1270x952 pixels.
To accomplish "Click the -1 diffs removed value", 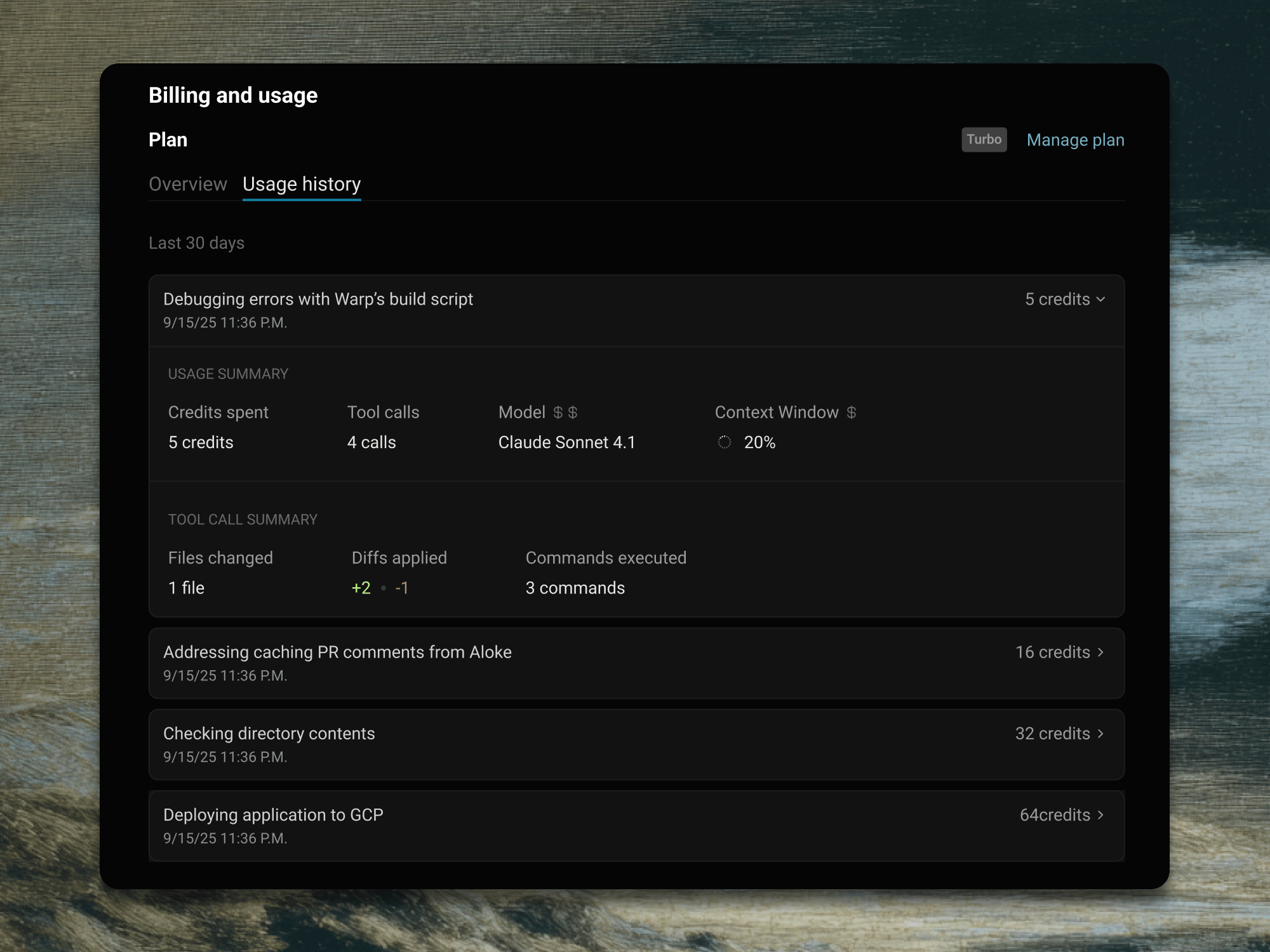I will (402, 588).
